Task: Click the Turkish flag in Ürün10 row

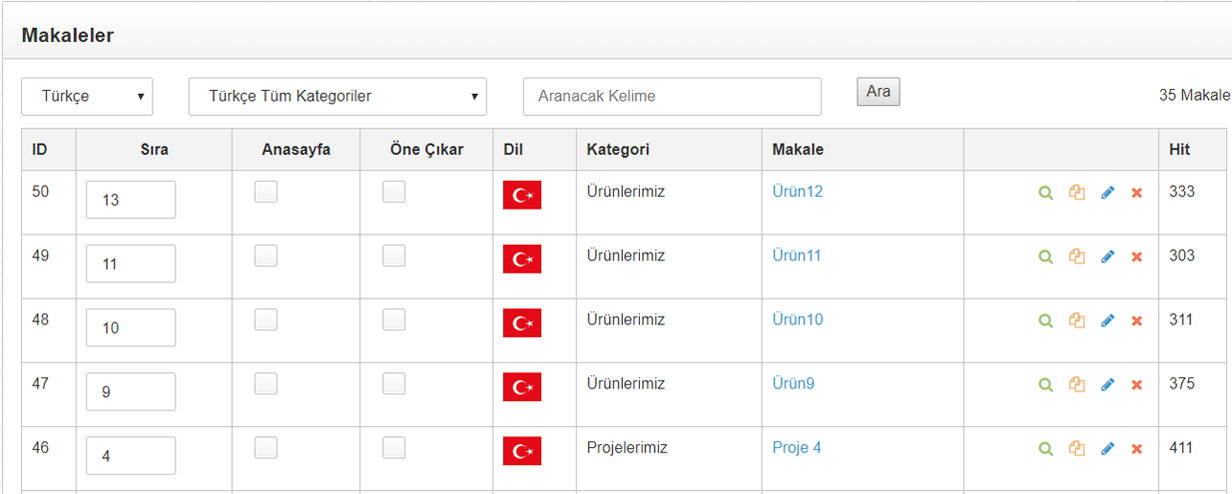Action: (x=522, y=323)
